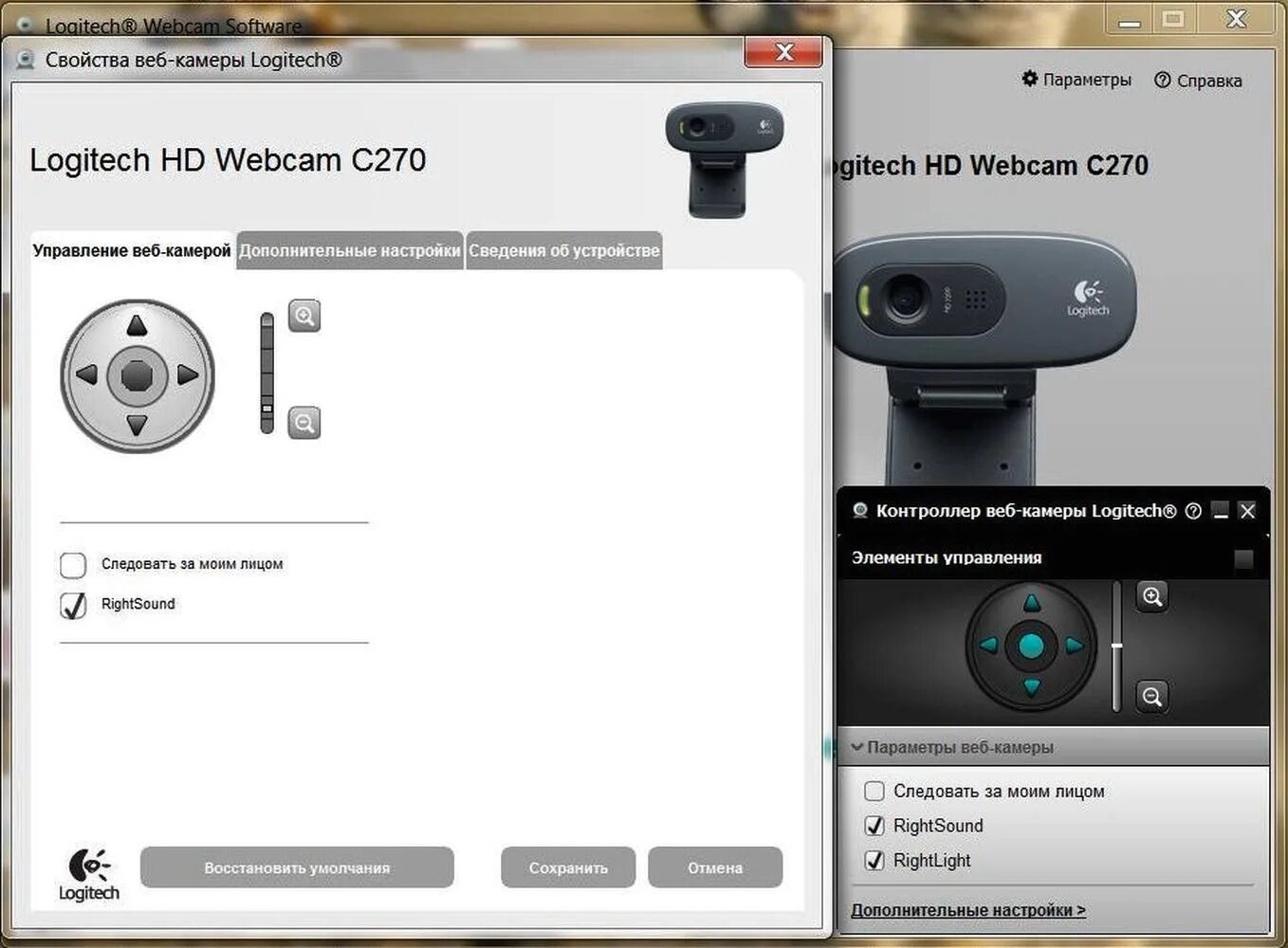Click 'Восстановить умолчания' button
Viewport: 1288px width, 948px height.
[x=297, y=867]
